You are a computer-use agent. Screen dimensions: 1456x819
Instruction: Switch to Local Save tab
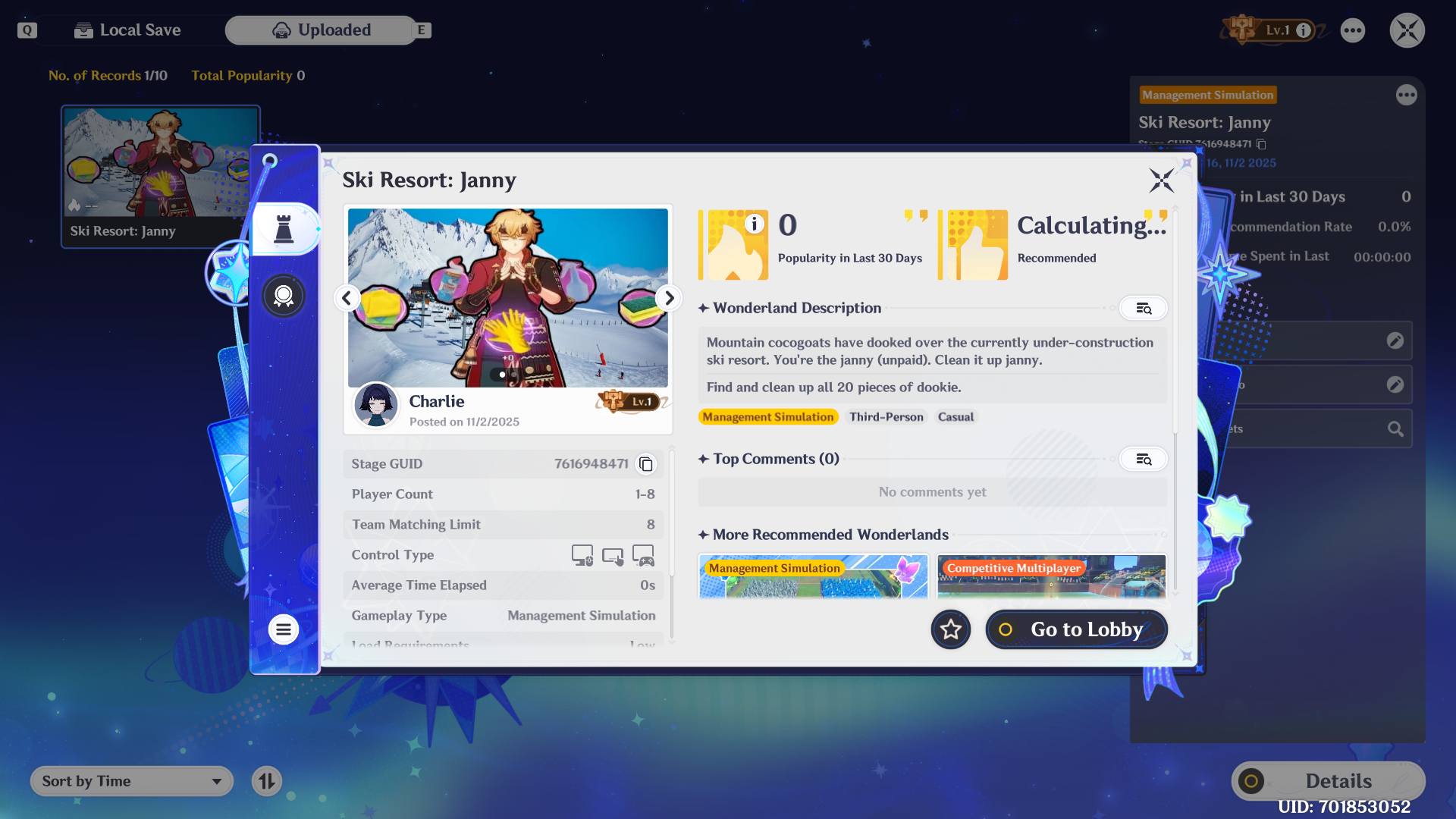pyautogui.click(x=128, y=30)
